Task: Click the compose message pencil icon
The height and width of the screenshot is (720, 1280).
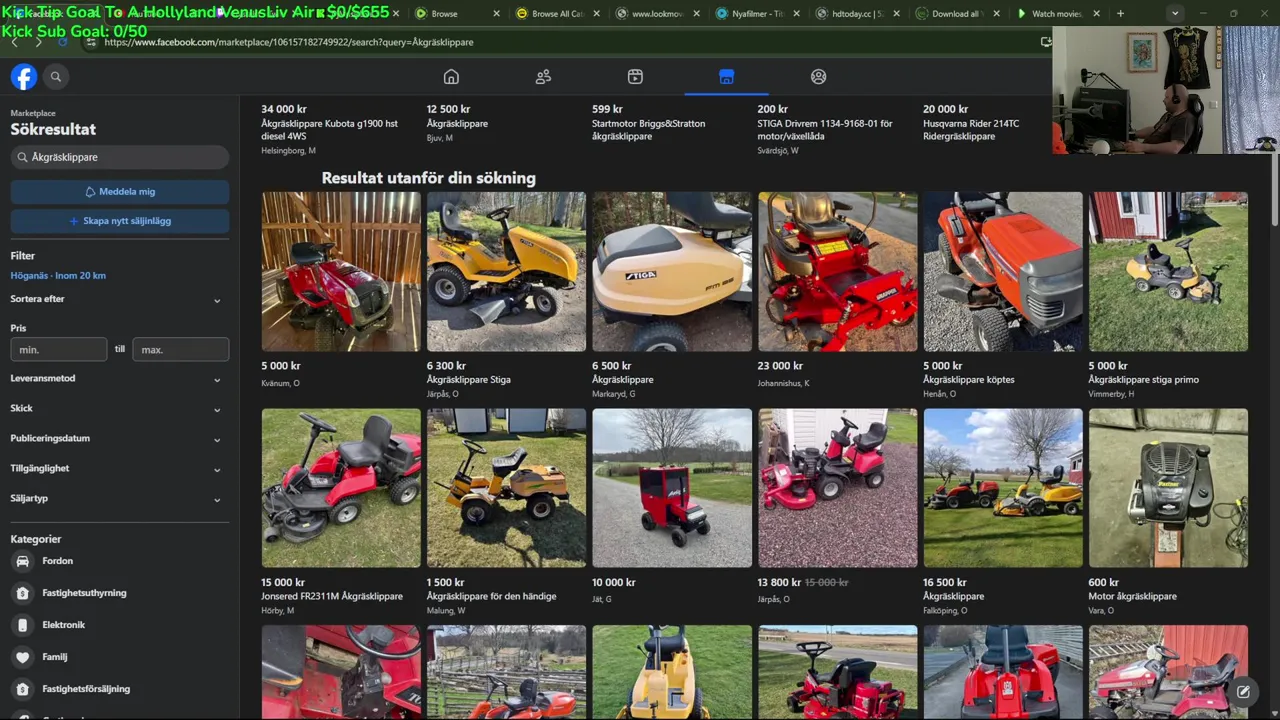Action: pyautogui.click(x=1243, y=691)
